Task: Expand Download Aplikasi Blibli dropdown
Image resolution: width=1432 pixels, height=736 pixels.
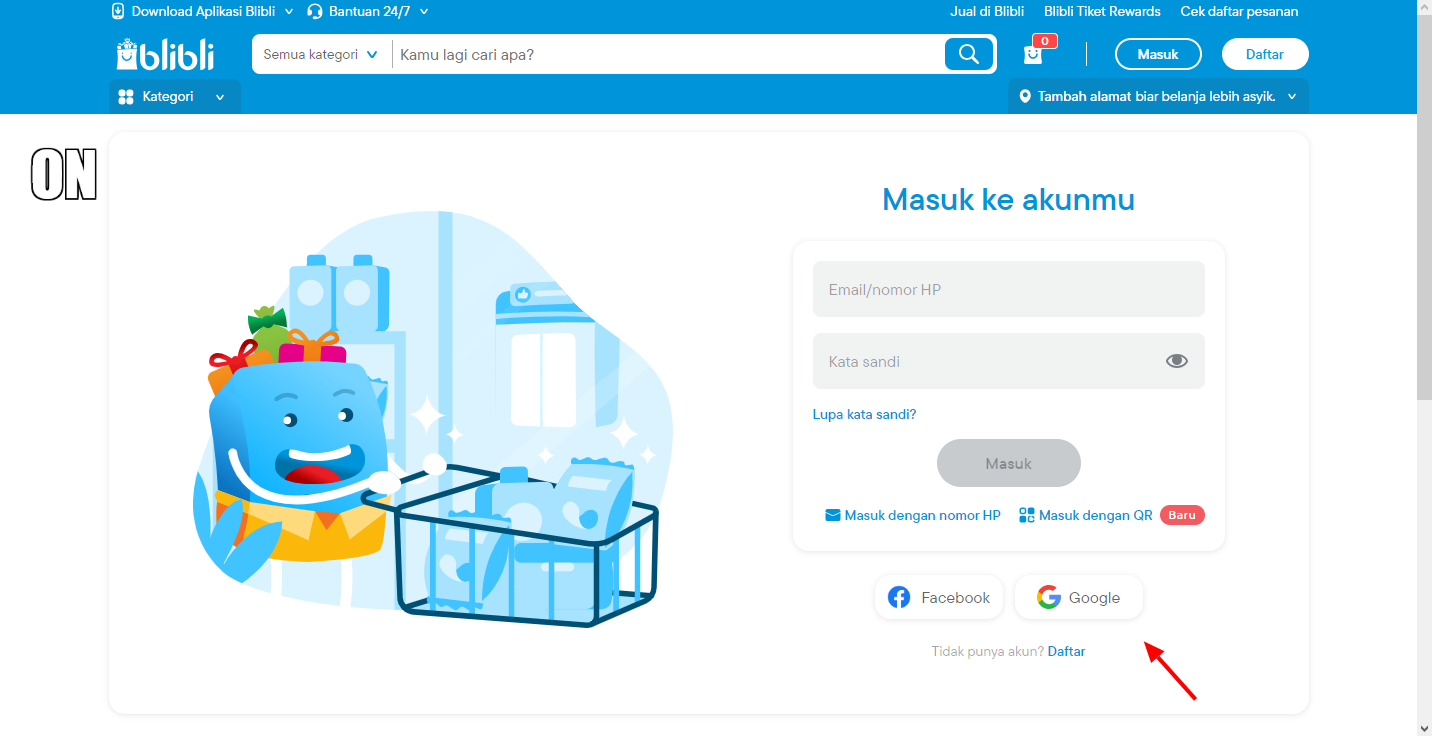Action: 203,12
